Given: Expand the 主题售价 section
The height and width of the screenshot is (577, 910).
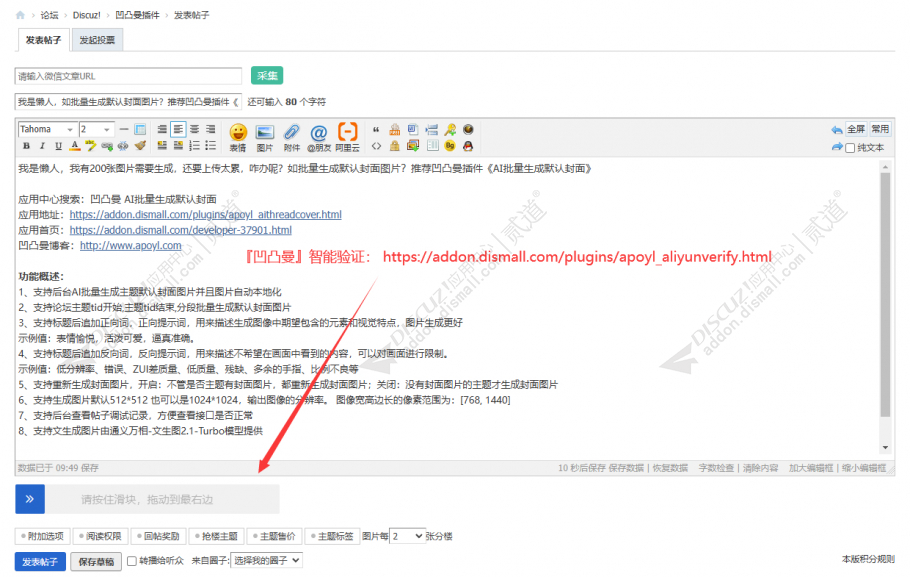Looking at the screenshot, I should coord(275,536).
